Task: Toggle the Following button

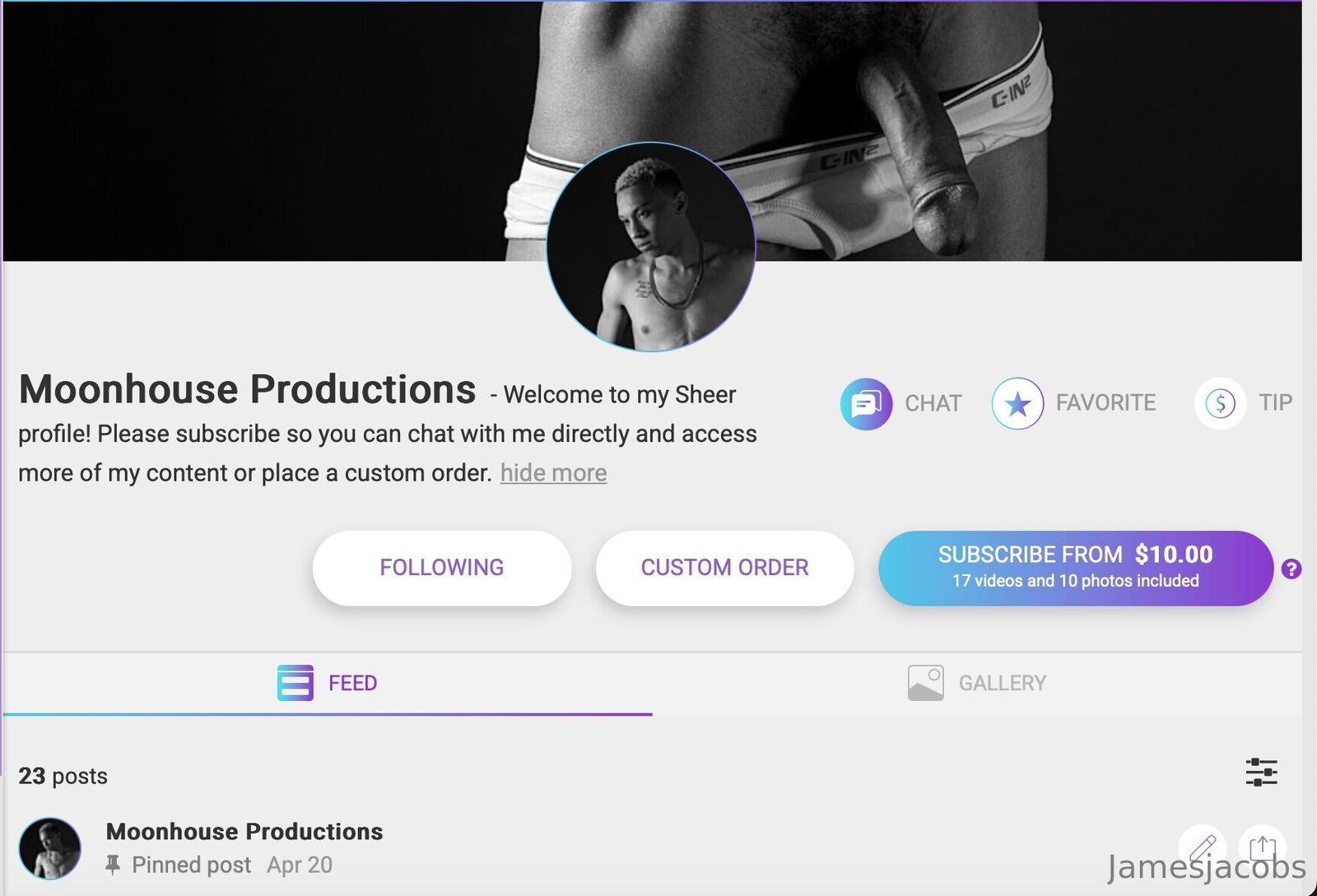Action: pyautogui.click(x=442, y=568)
